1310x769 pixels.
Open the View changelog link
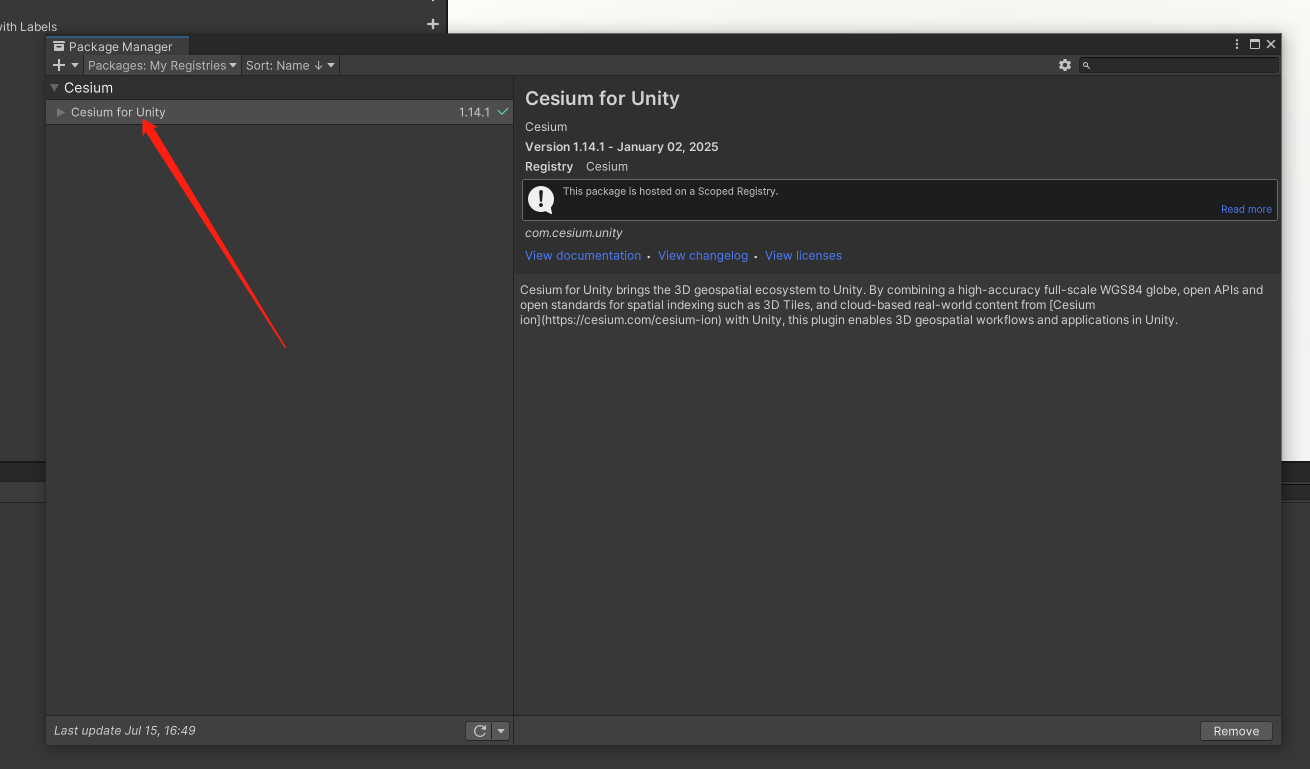coord(703,255)
